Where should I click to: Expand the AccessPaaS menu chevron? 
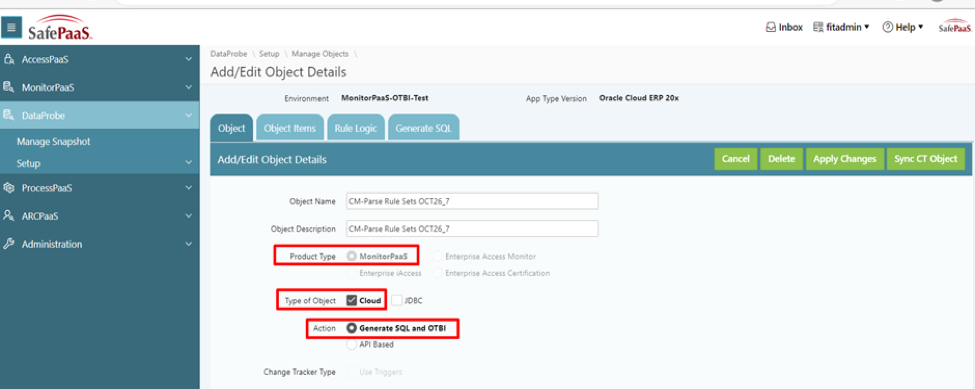(189, 60)
